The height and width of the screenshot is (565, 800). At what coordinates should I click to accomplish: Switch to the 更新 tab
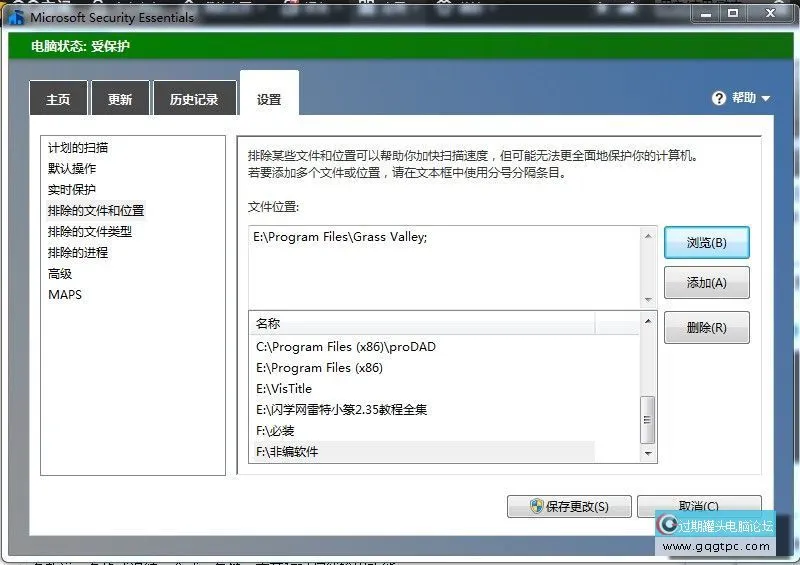click(x=120, y=99)
